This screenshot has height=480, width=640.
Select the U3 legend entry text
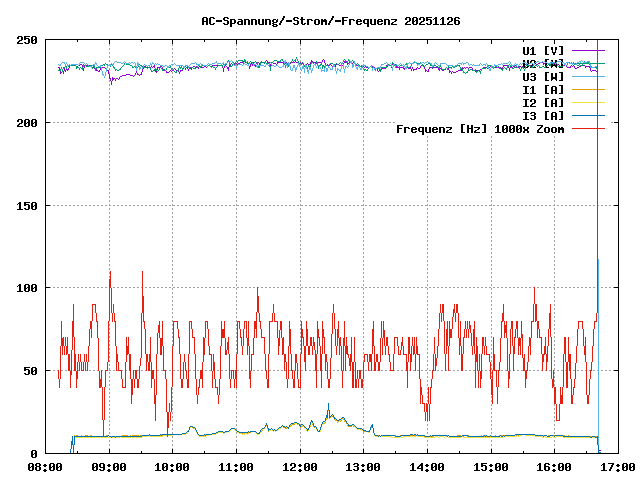point(543,76)
